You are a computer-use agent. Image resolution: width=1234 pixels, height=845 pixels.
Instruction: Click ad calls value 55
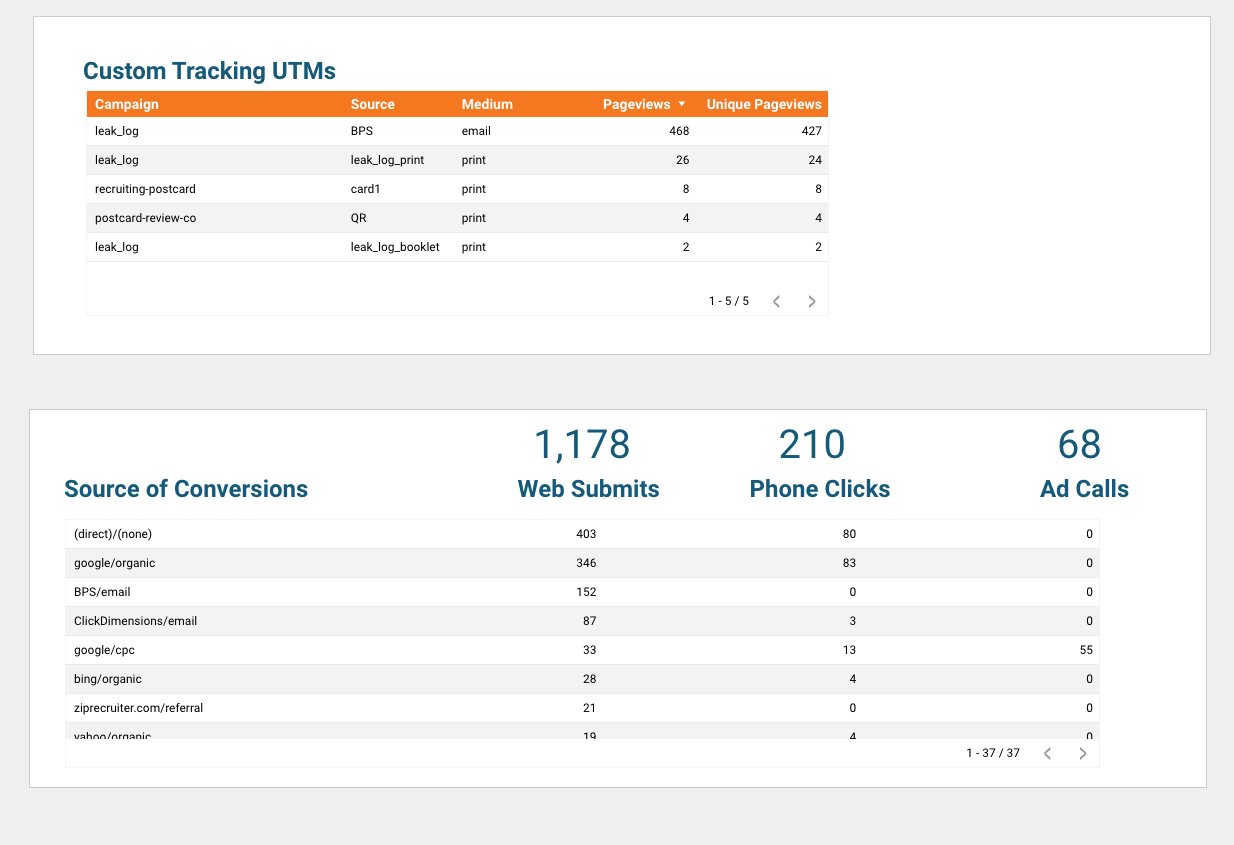(x=1085, y=650)
